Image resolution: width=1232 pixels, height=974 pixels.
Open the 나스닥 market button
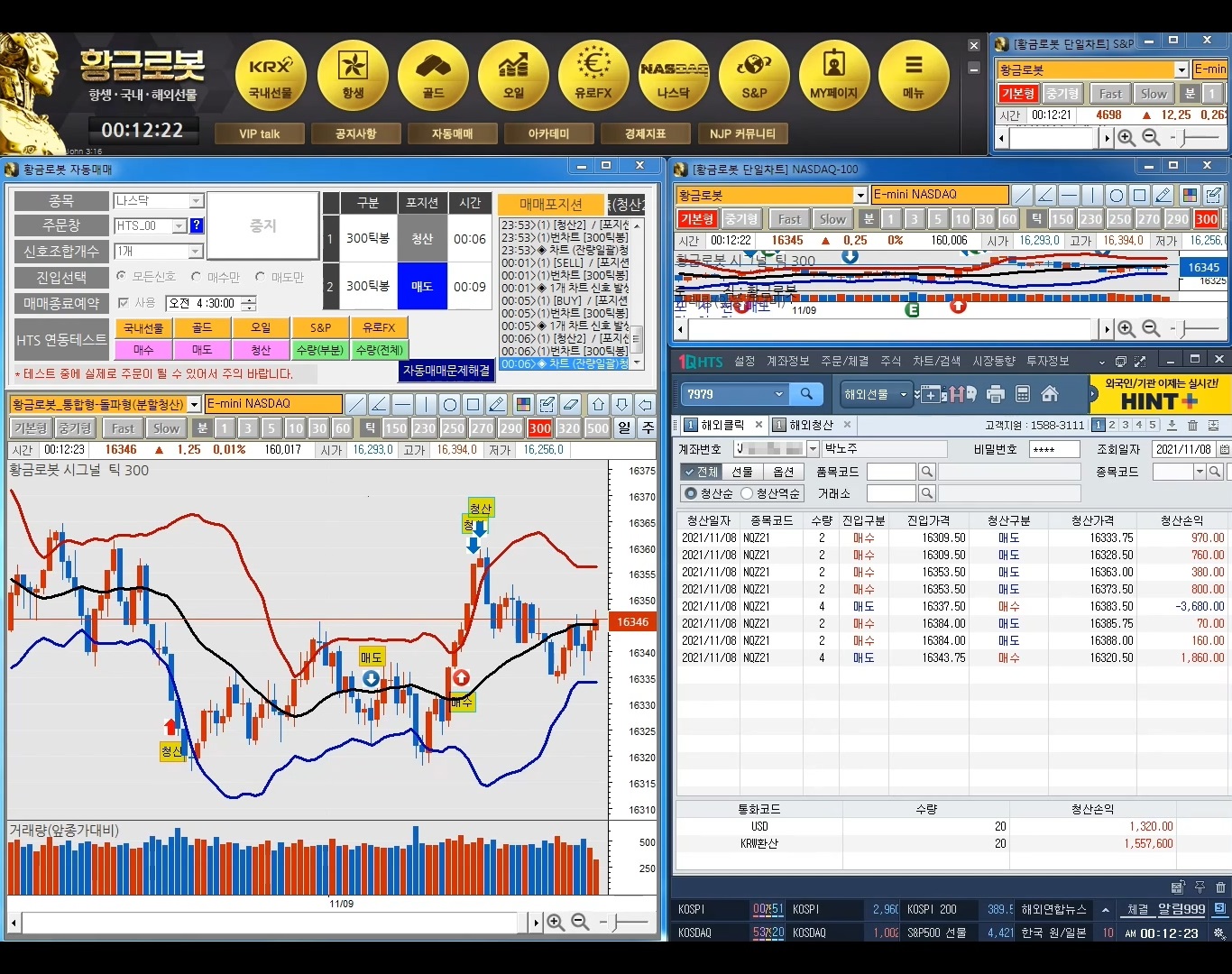[674, 76]
